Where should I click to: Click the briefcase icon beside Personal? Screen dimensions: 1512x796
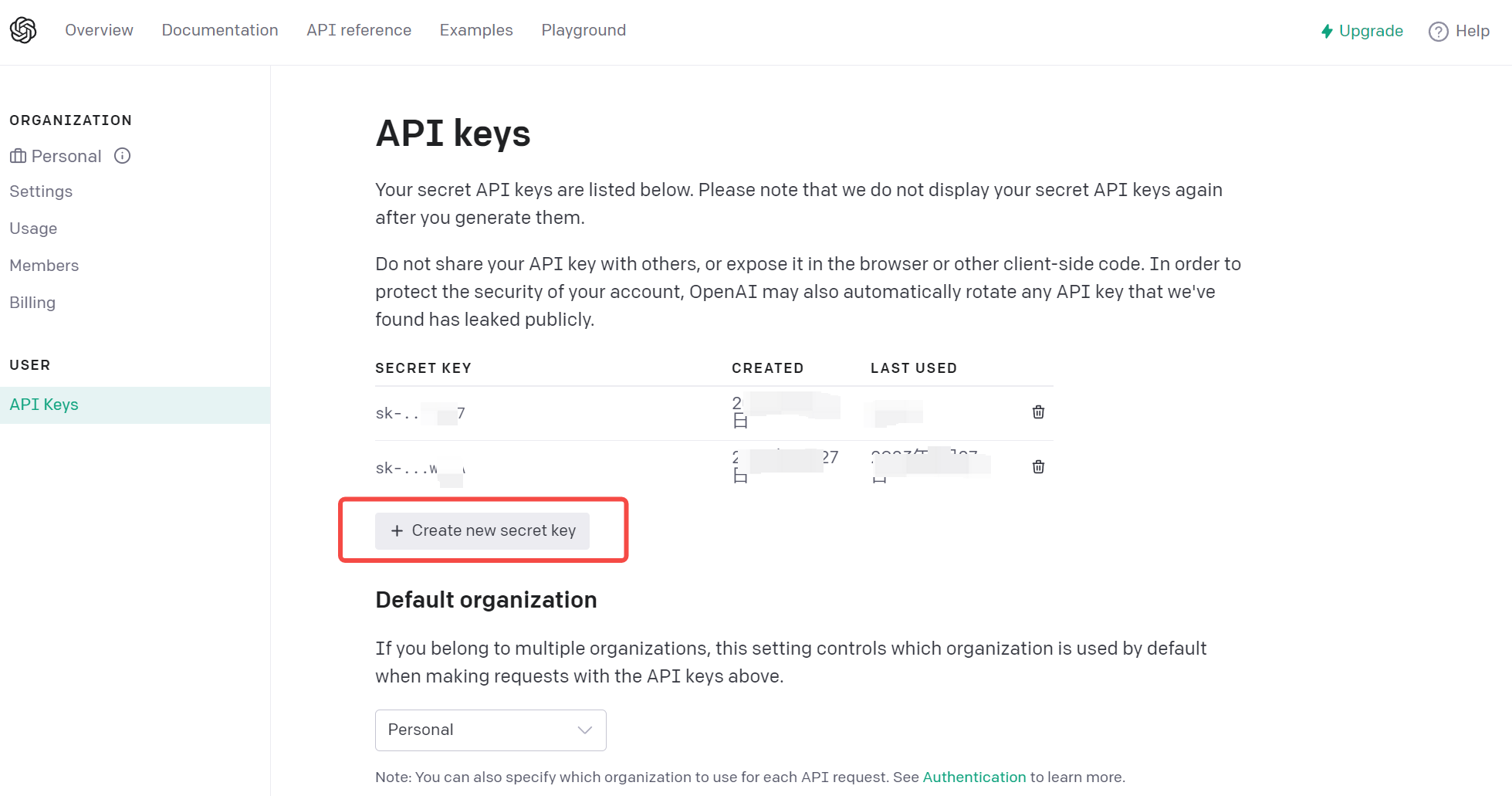tap(18, 156)
